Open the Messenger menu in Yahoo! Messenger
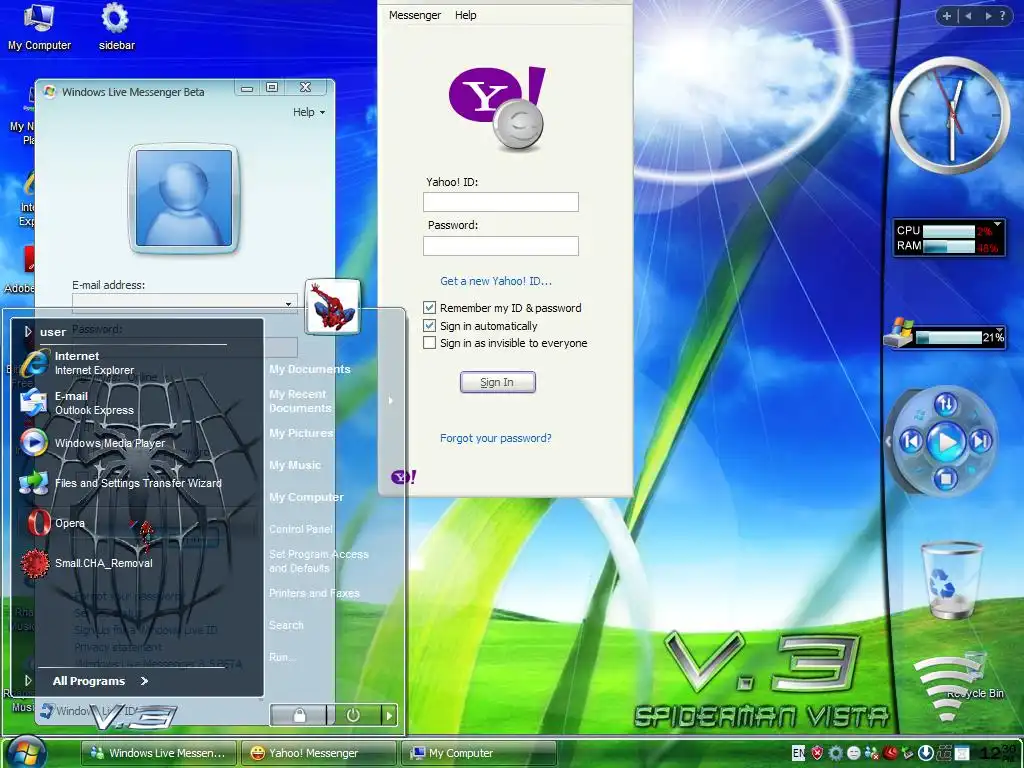This screenshot has width=1024, height=768. point(415,15)
